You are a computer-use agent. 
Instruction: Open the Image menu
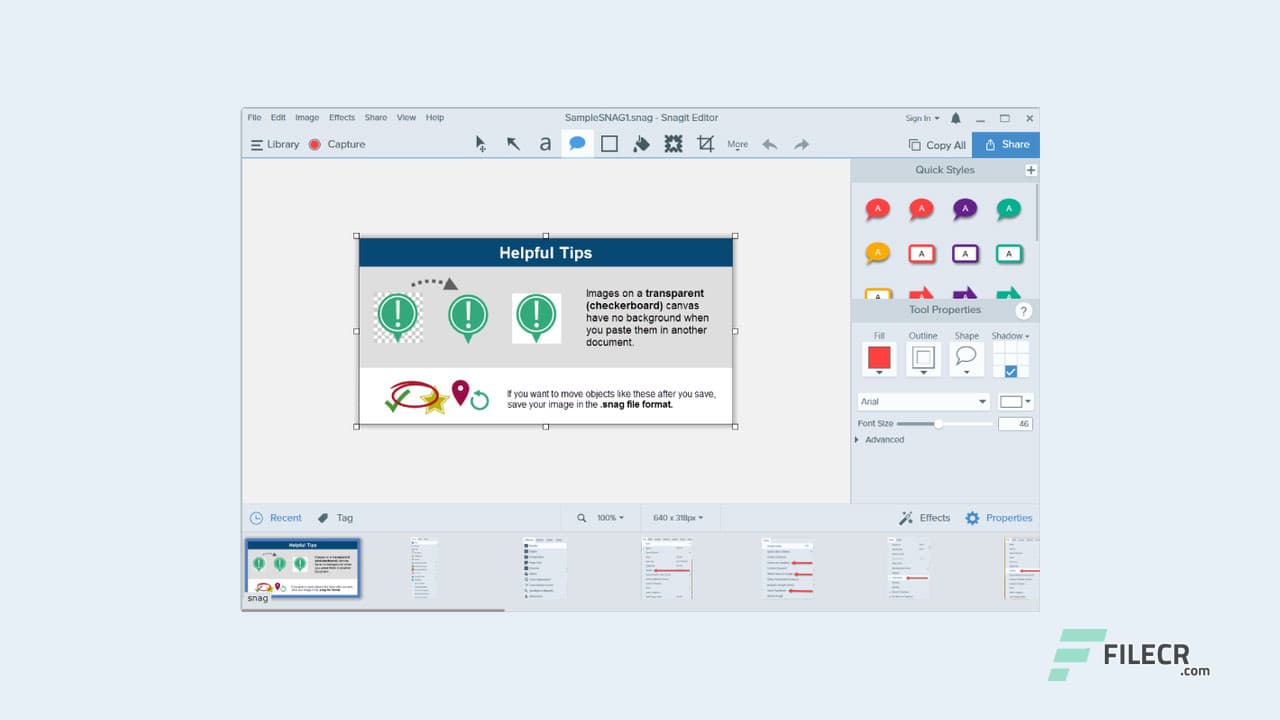(x=307, y=117)
